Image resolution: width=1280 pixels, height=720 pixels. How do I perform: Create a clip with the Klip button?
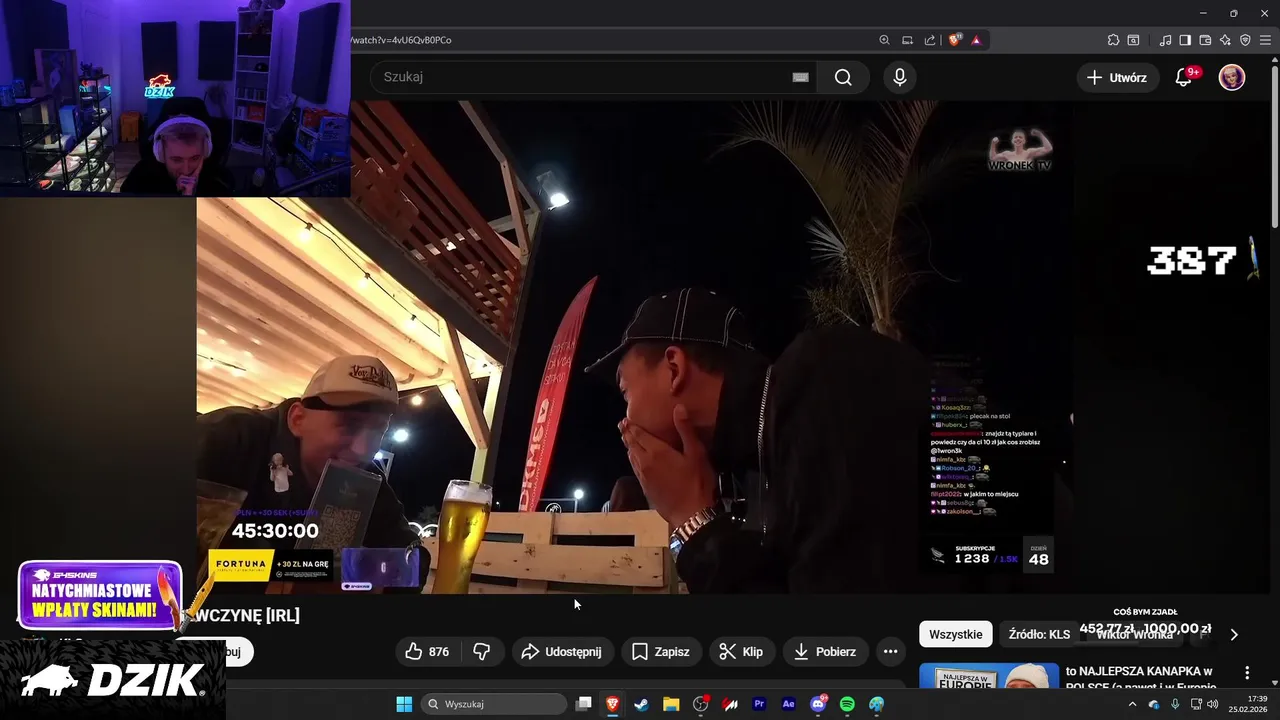click(x=741, y=651)
